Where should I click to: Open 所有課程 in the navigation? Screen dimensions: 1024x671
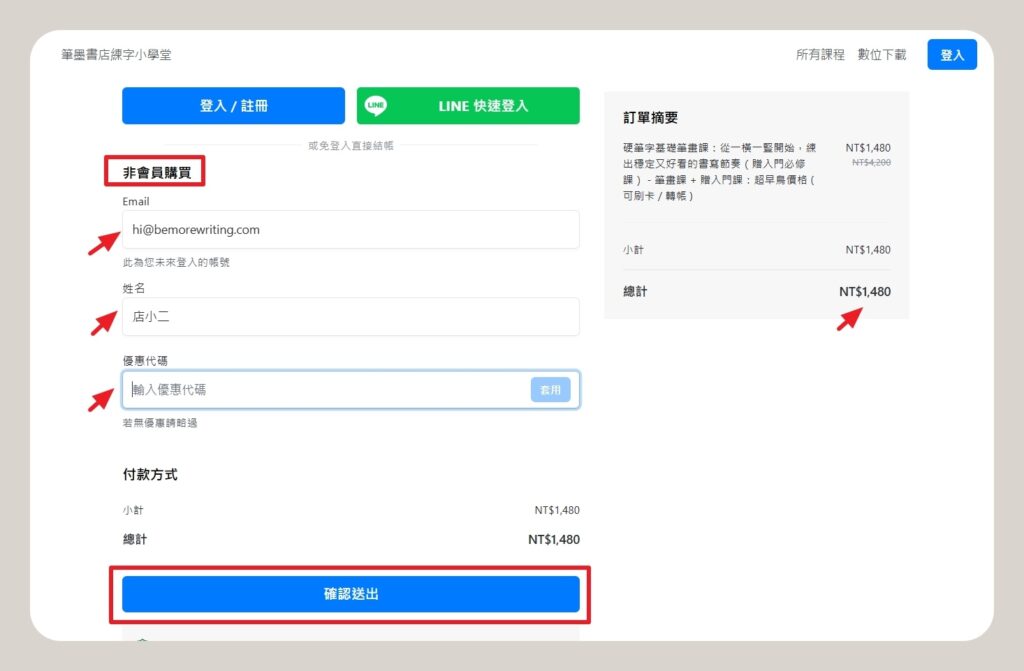[x=820, y=55]
